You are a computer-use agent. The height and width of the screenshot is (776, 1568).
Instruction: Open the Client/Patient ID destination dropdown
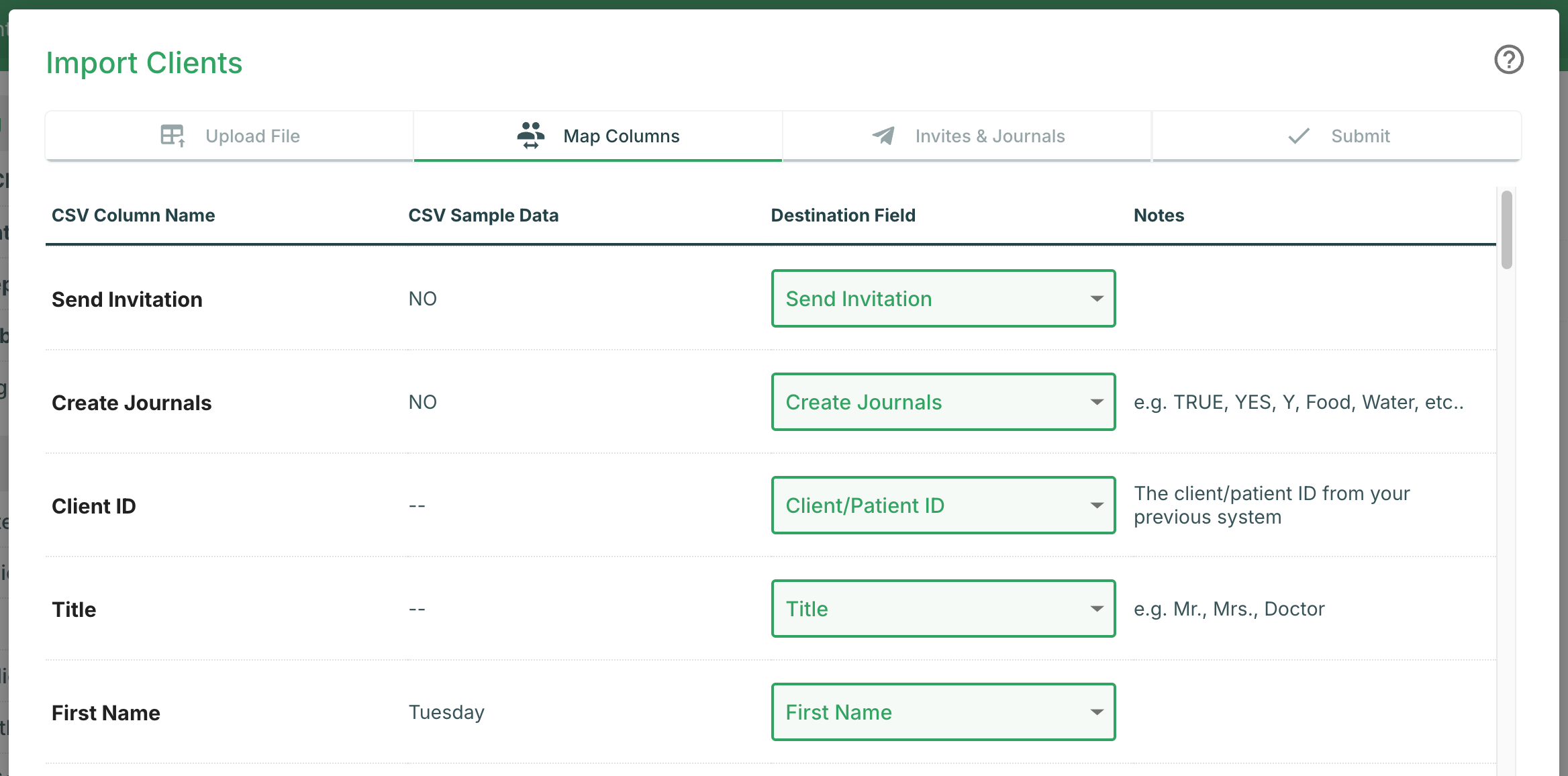(x=942, y=505)
